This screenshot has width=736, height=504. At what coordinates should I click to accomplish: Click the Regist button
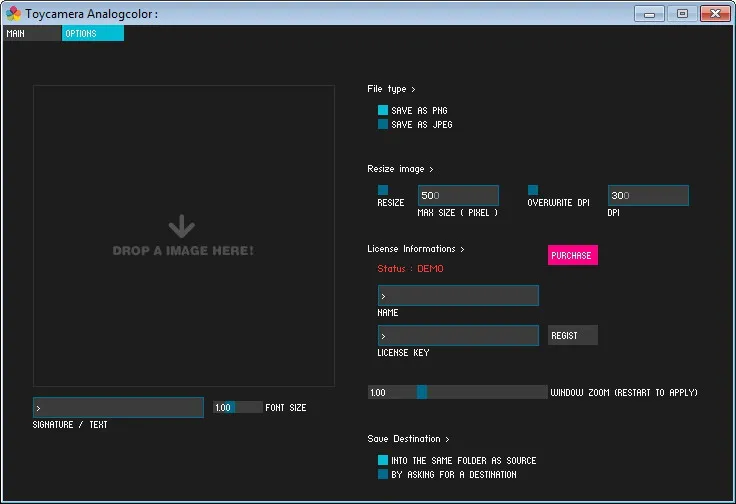pyautogui.click(x=573, y=335)
